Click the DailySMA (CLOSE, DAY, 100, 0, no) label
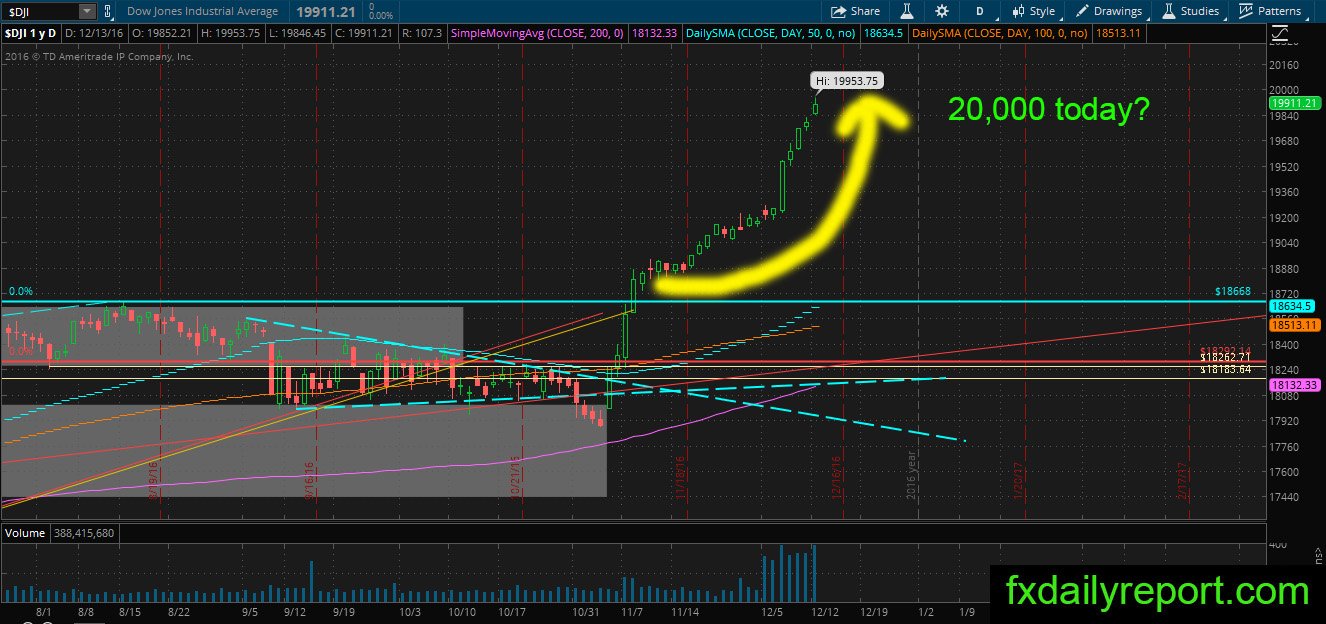The width and height of the screenshot is (1326, 624). (1001, 33)
